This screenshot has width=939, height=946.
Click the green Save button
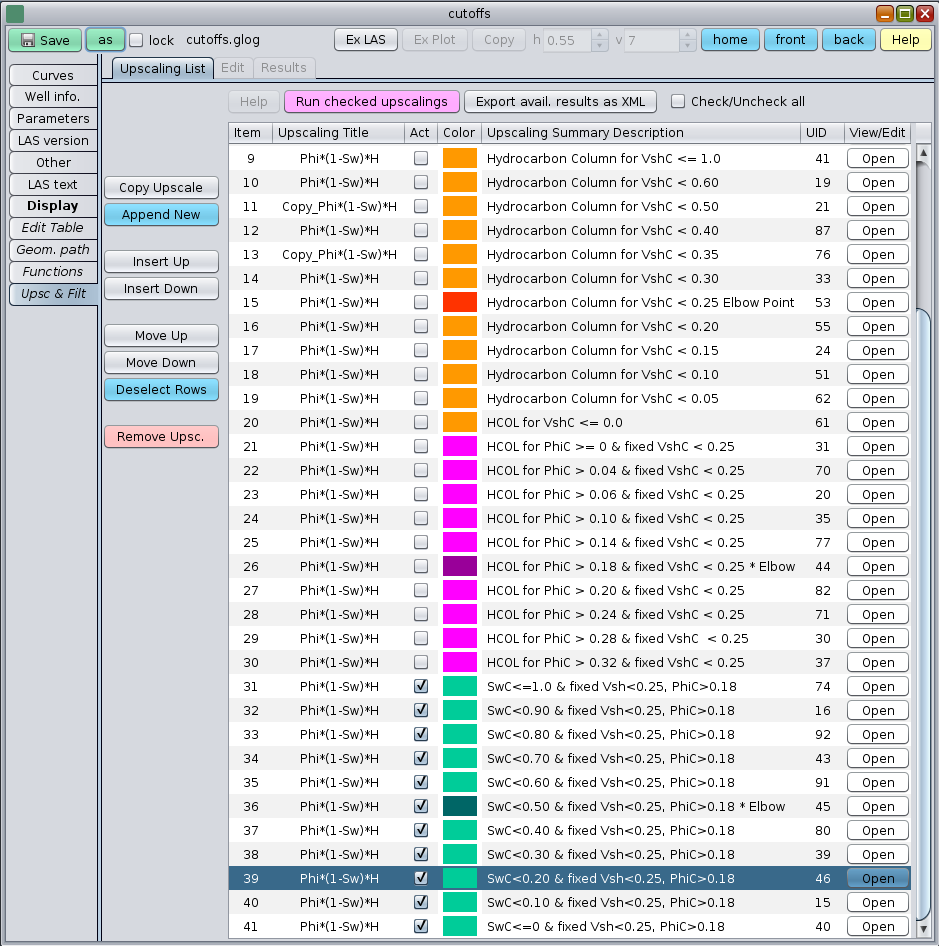pos(45,40)
